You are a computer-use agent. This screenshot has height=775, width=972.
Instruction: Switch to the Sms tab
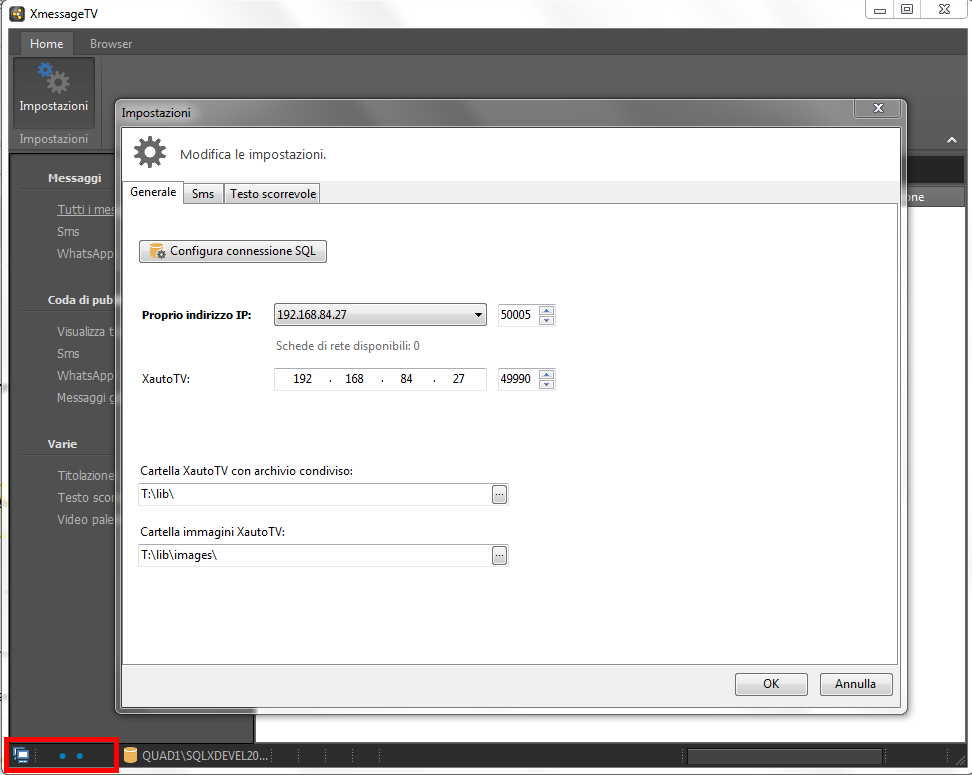pos(203,193)
